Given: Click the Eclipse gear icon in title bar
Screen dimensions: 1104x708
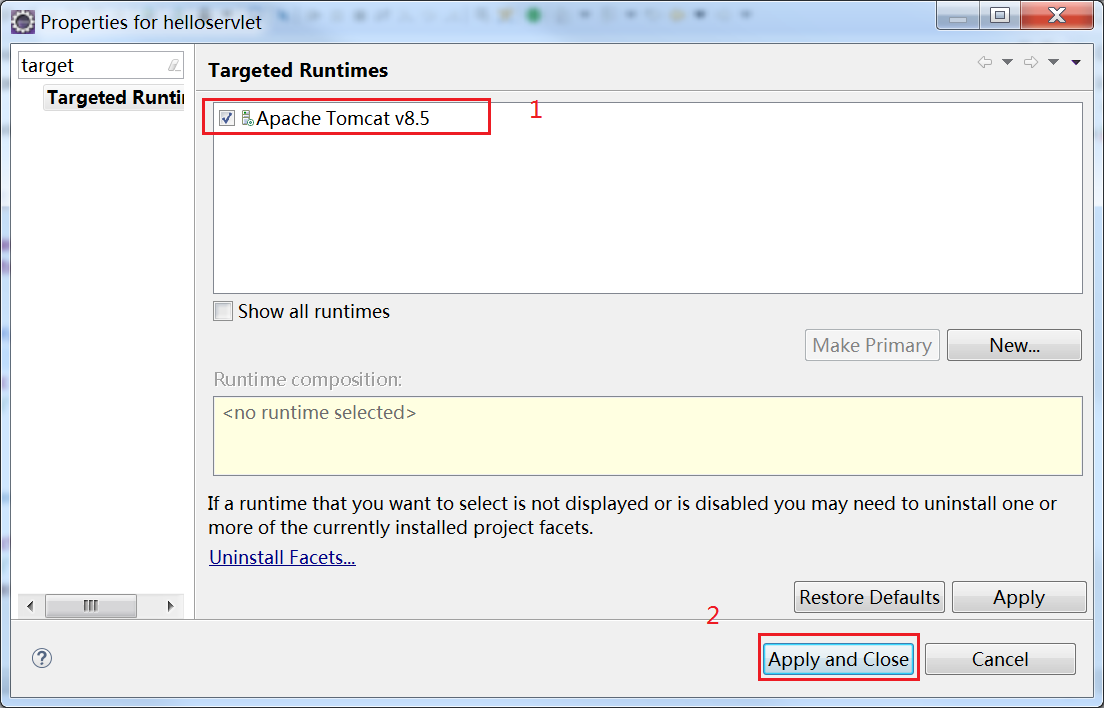Looking at the screenshot, I should pyautogui.click(x=23, y=23).
